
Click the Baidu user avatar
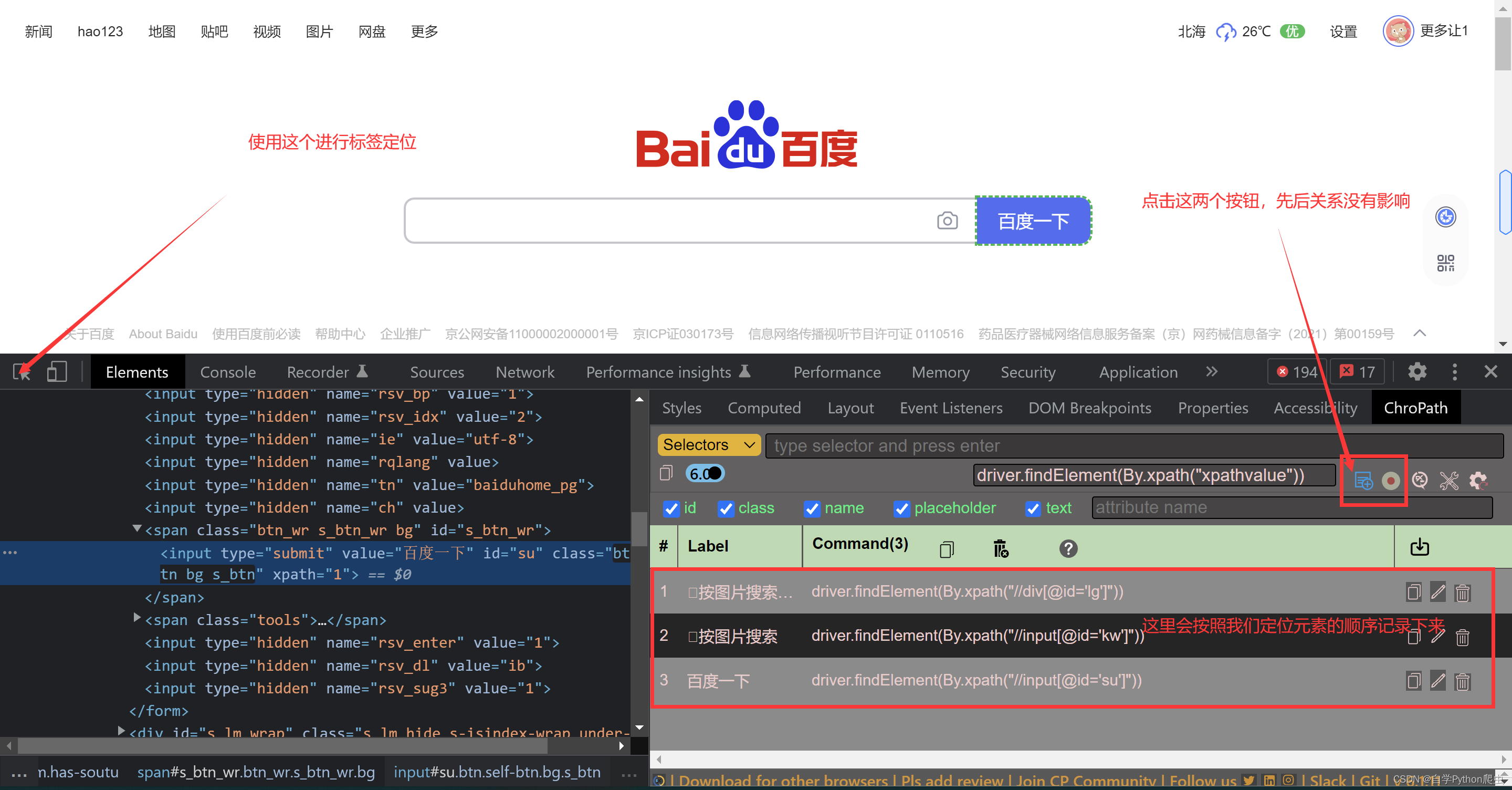pyautogui.click(x=1398, y=31)
